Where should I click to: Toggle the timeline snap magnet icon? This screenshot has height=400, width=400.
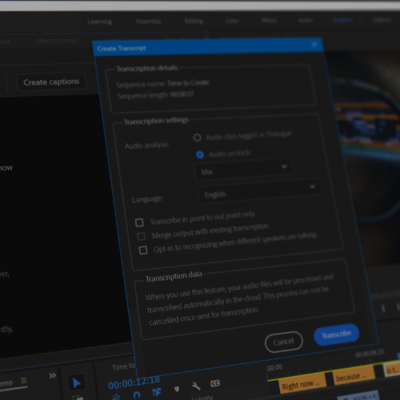(137, 395)
